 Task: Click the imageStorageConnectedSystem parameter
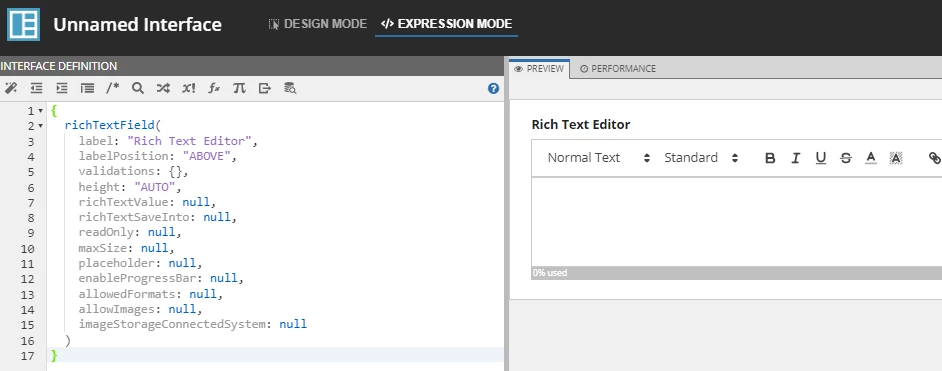[172, 324]
